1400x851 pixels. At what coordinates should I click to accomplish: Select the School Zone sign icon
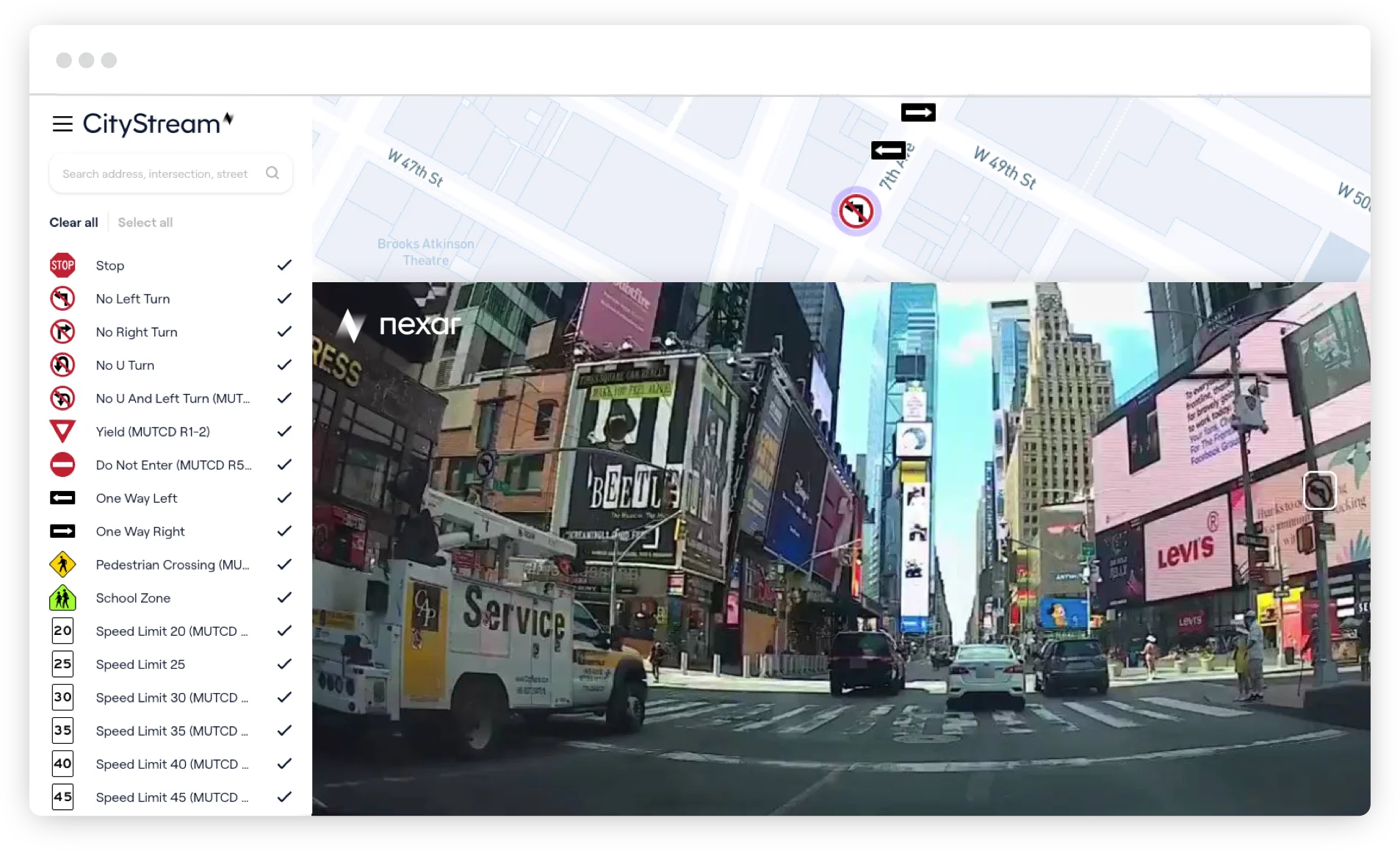[63, 597]
